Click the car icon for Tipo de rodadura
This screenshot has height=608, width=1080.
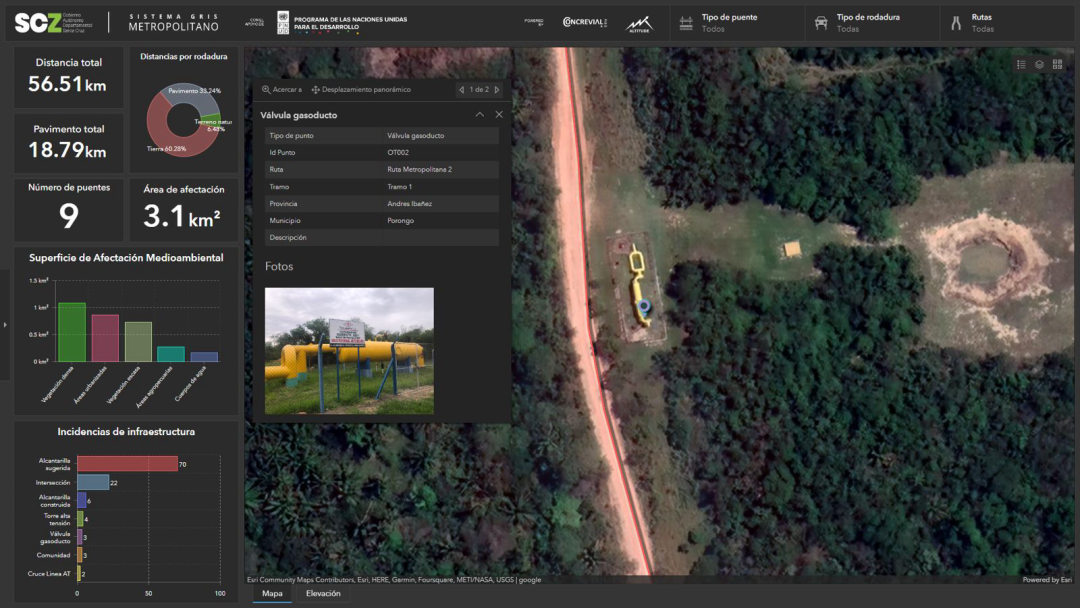[x=821, y=23]
